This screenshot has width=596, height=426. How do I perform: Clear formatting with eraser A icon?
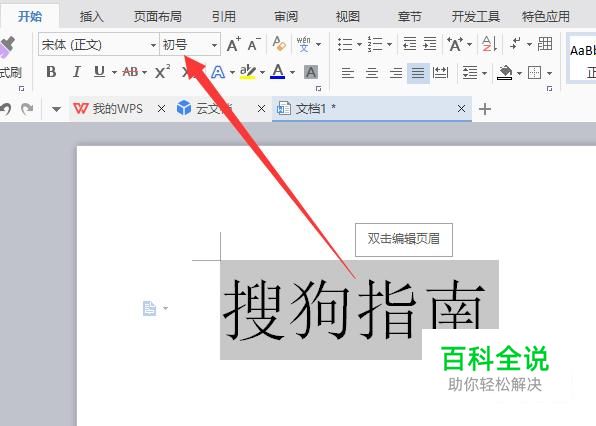click(279, 44)
